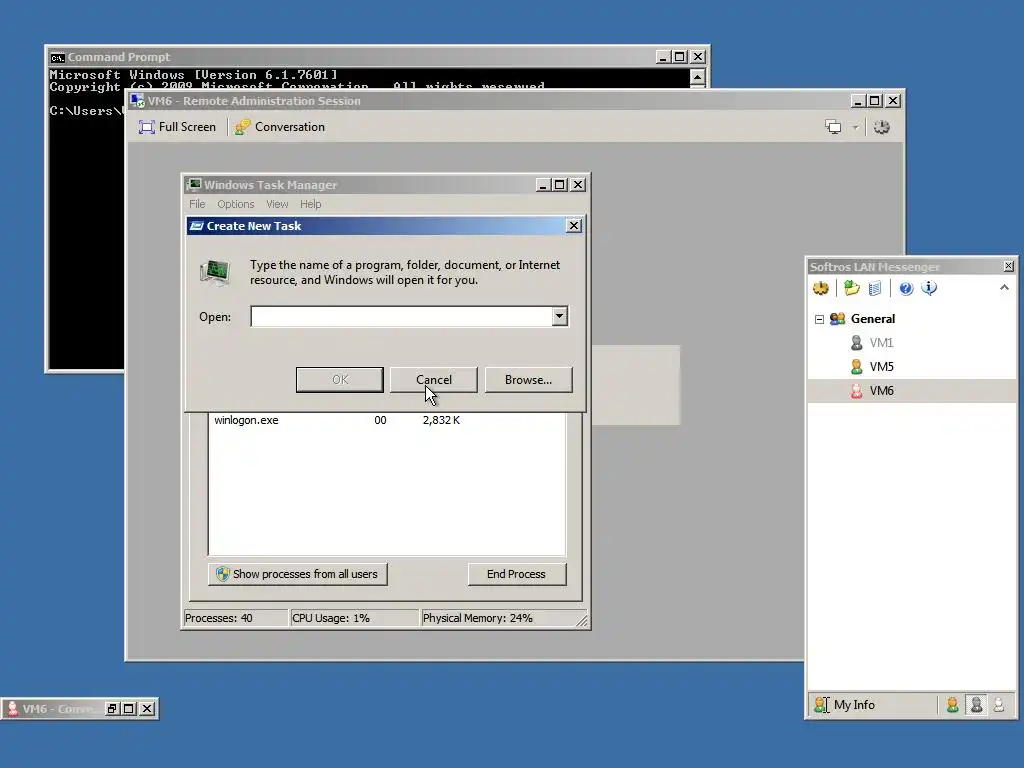
Task: Click the run computer icon in Create New Task
Action: [x=215, y=272]
